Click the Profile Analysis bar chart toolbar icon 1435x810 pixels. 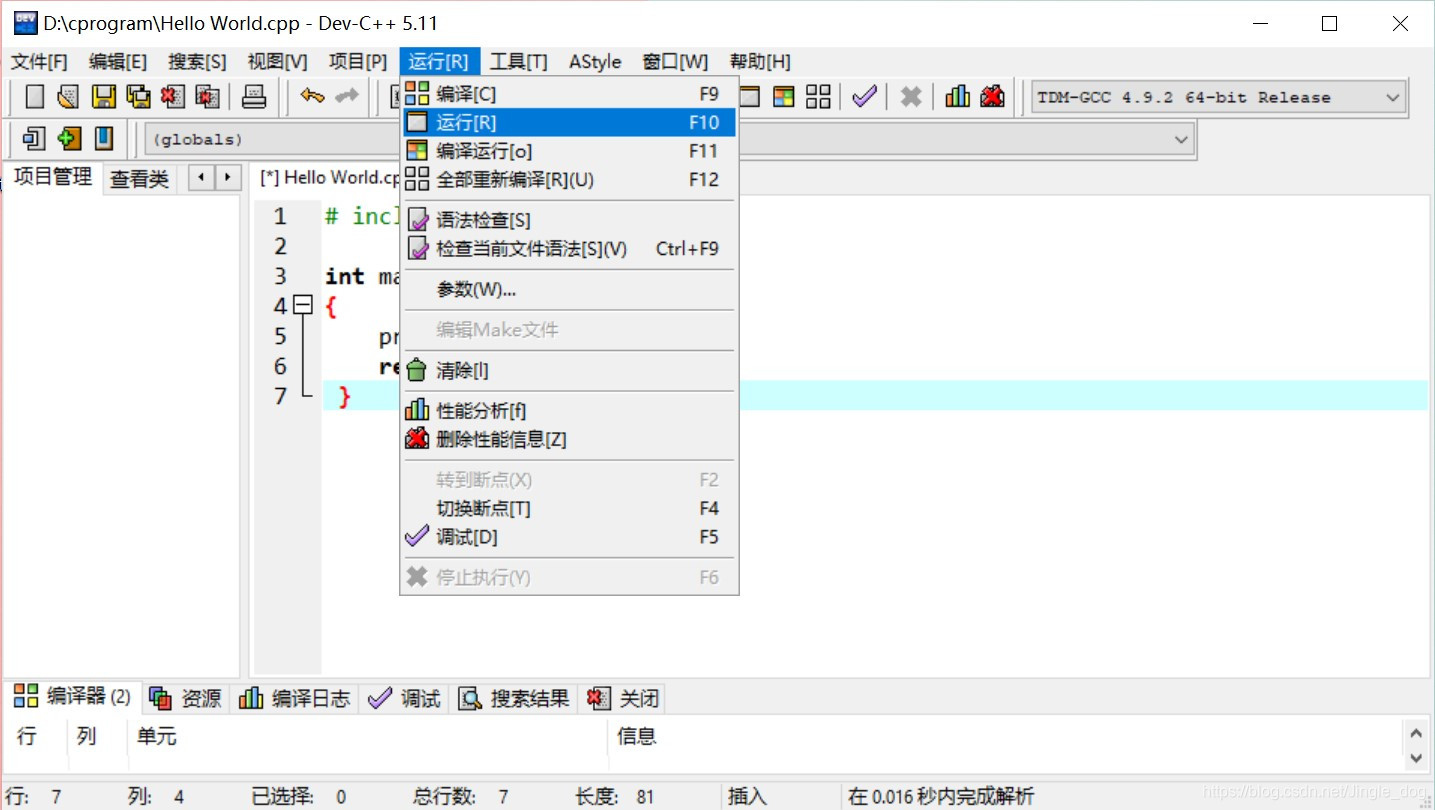point(958,97)
